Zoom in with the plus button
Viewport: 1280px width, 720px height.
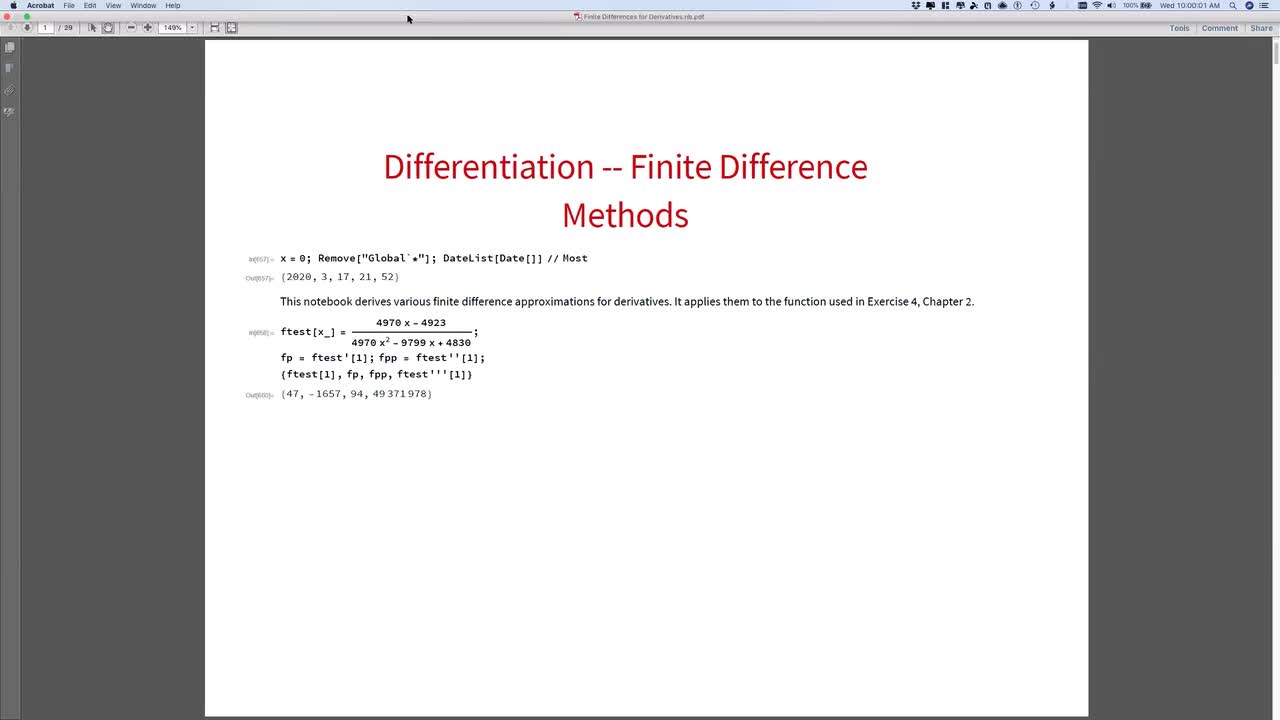pyautogui.click(x=148, y=28)
